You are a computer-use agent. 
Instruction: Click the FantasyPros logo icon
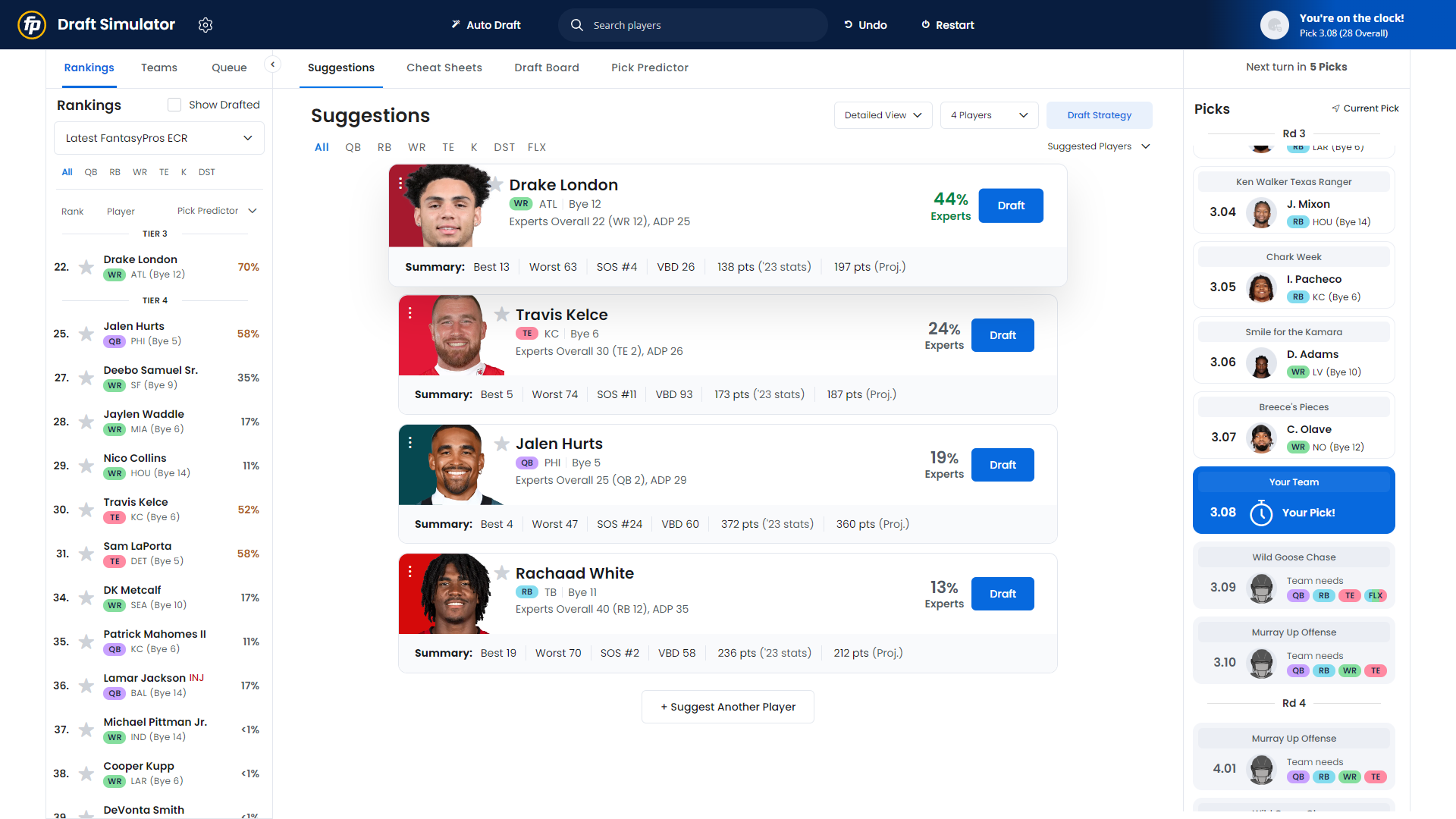click(32, 25)
